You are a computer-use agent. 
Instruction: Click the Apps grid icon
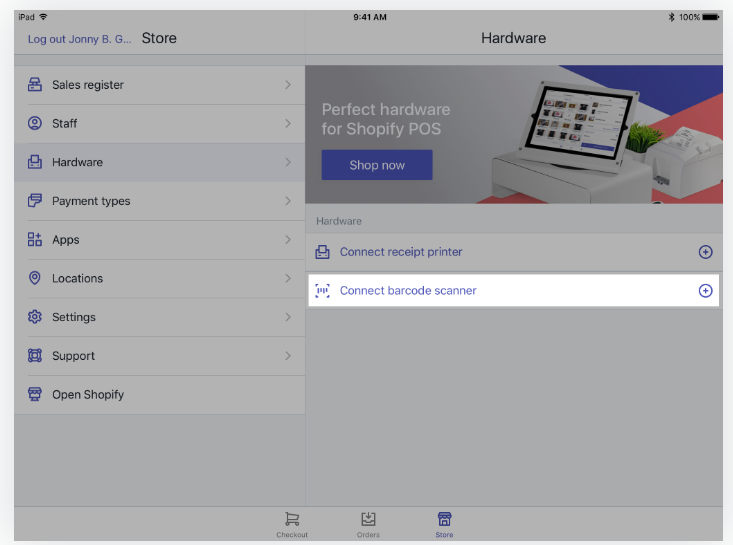35,239
